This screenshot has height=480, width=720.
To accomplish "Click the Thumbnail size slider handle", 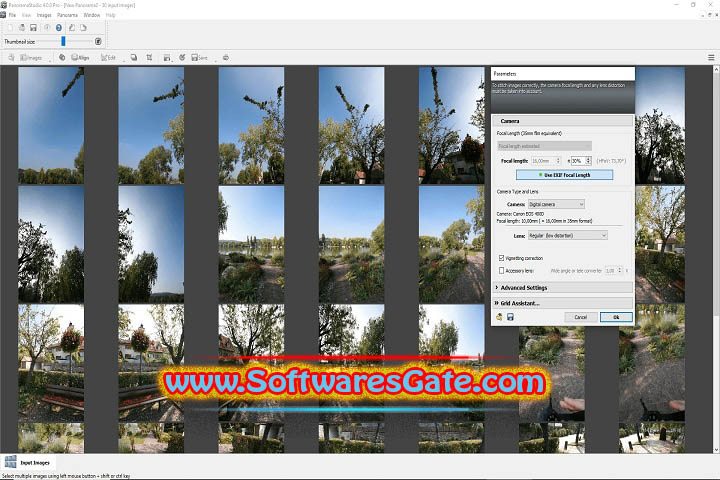I will pos(63,41).
